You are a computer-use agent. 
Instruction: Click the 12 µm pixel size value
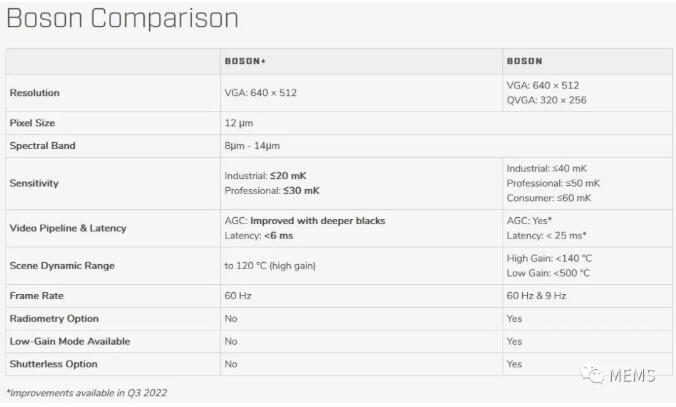237,122
